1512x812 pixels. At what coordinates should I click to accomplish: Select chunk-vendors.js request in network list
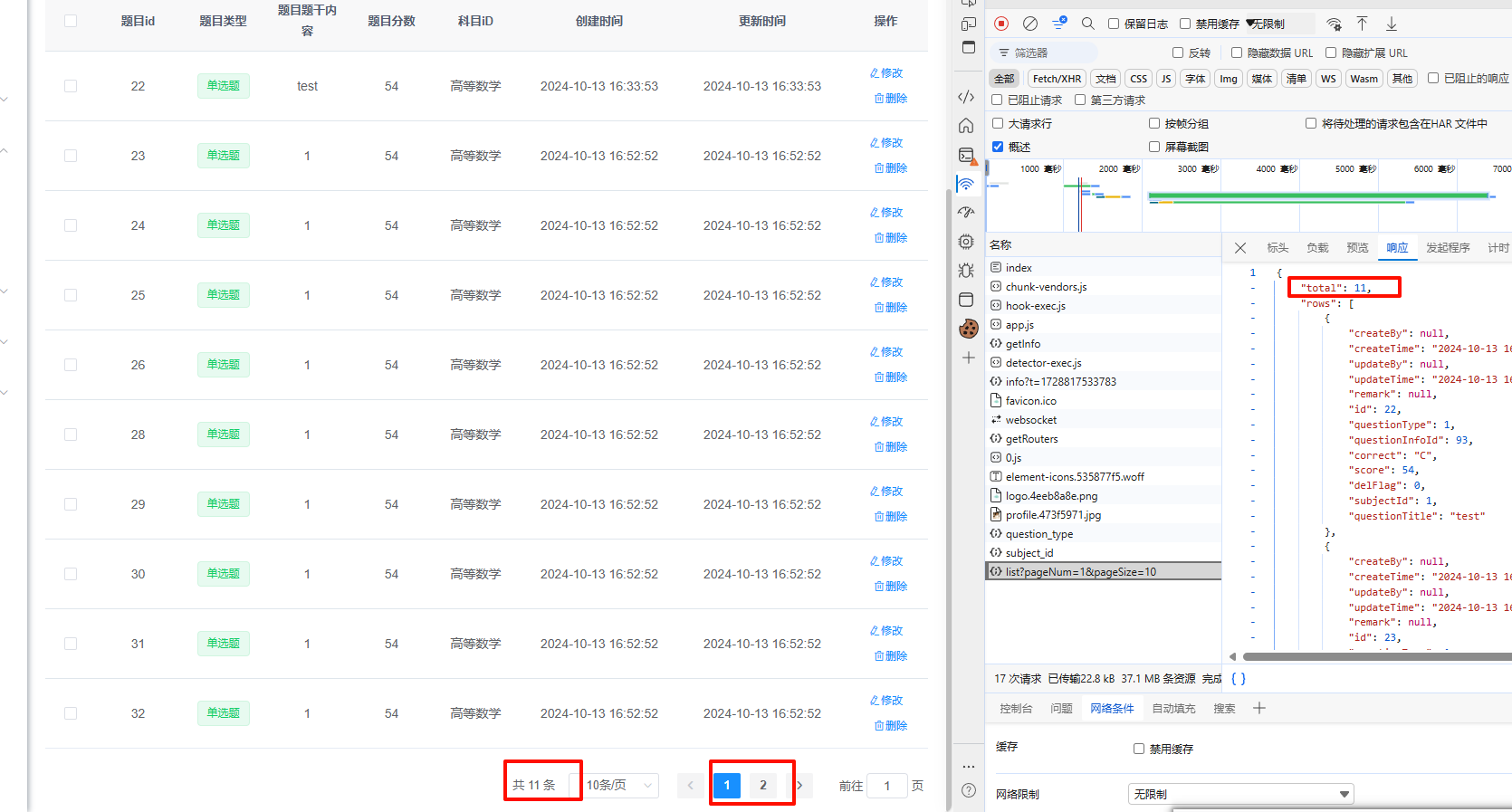point(1103,287)
